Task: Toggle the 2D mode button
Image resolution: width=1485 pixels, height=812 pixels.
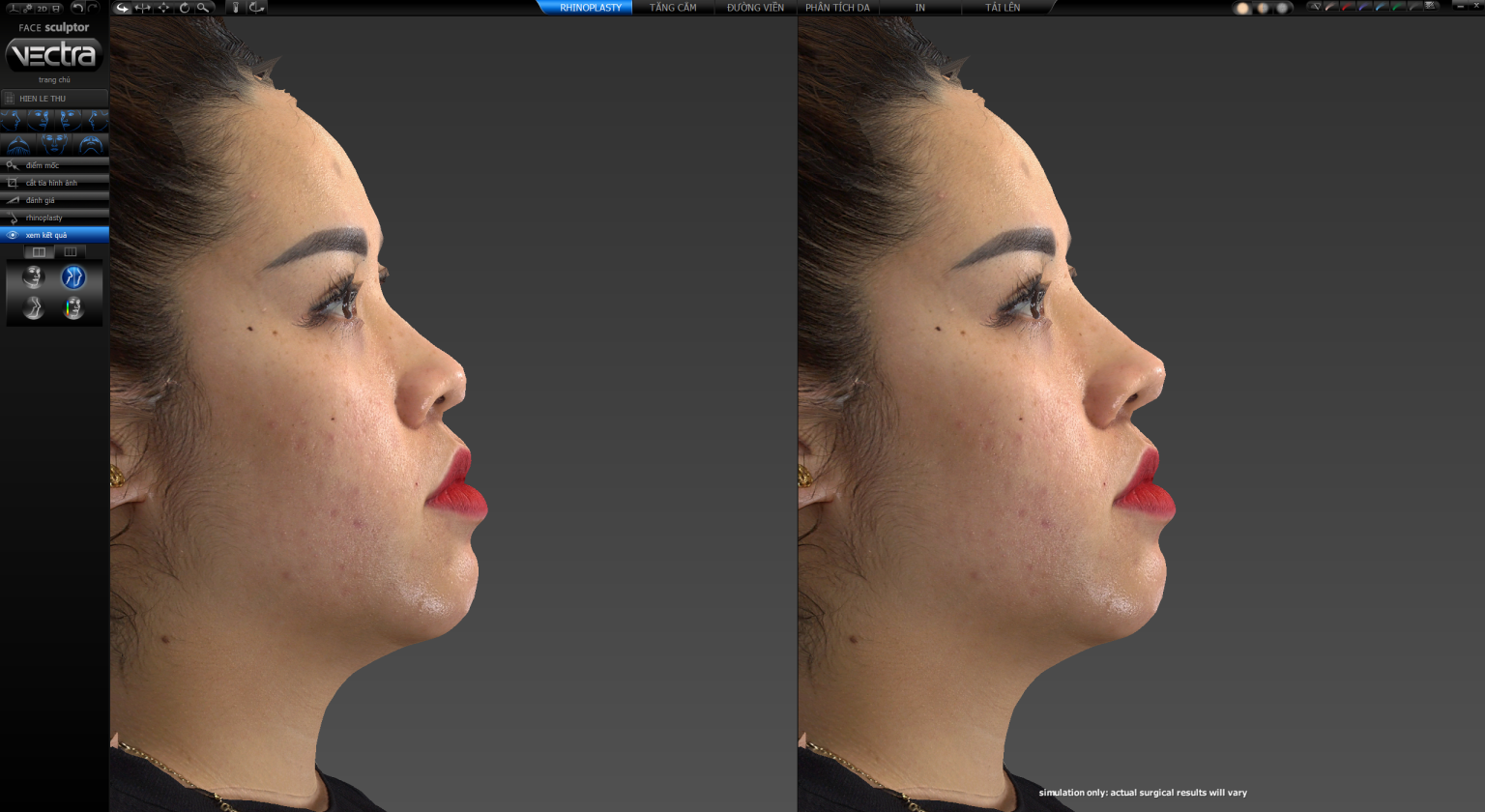Action: click(x=42, y=8)
